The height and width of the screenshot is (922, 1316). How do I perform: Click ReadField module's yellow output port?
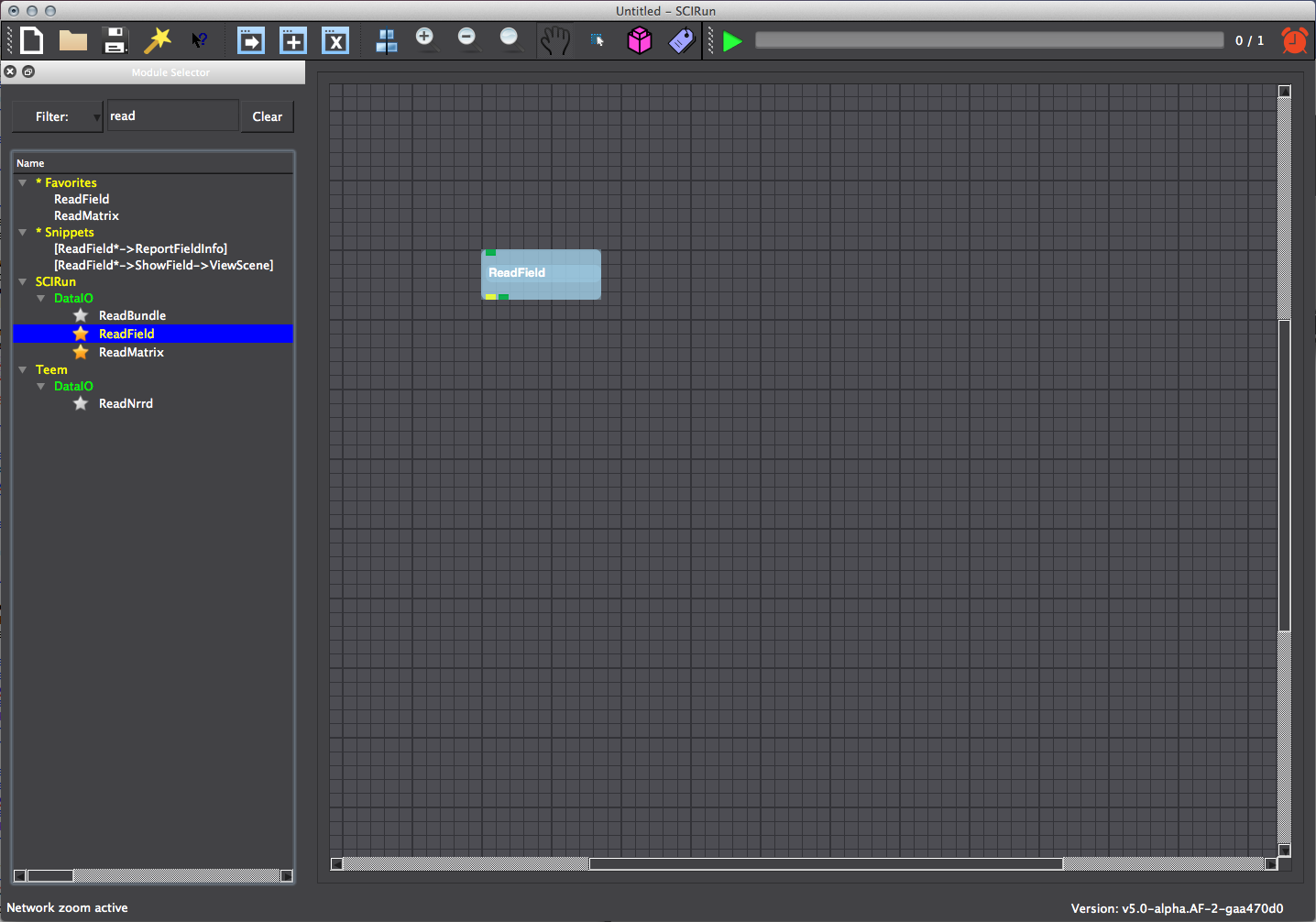[x=490, y=297]
